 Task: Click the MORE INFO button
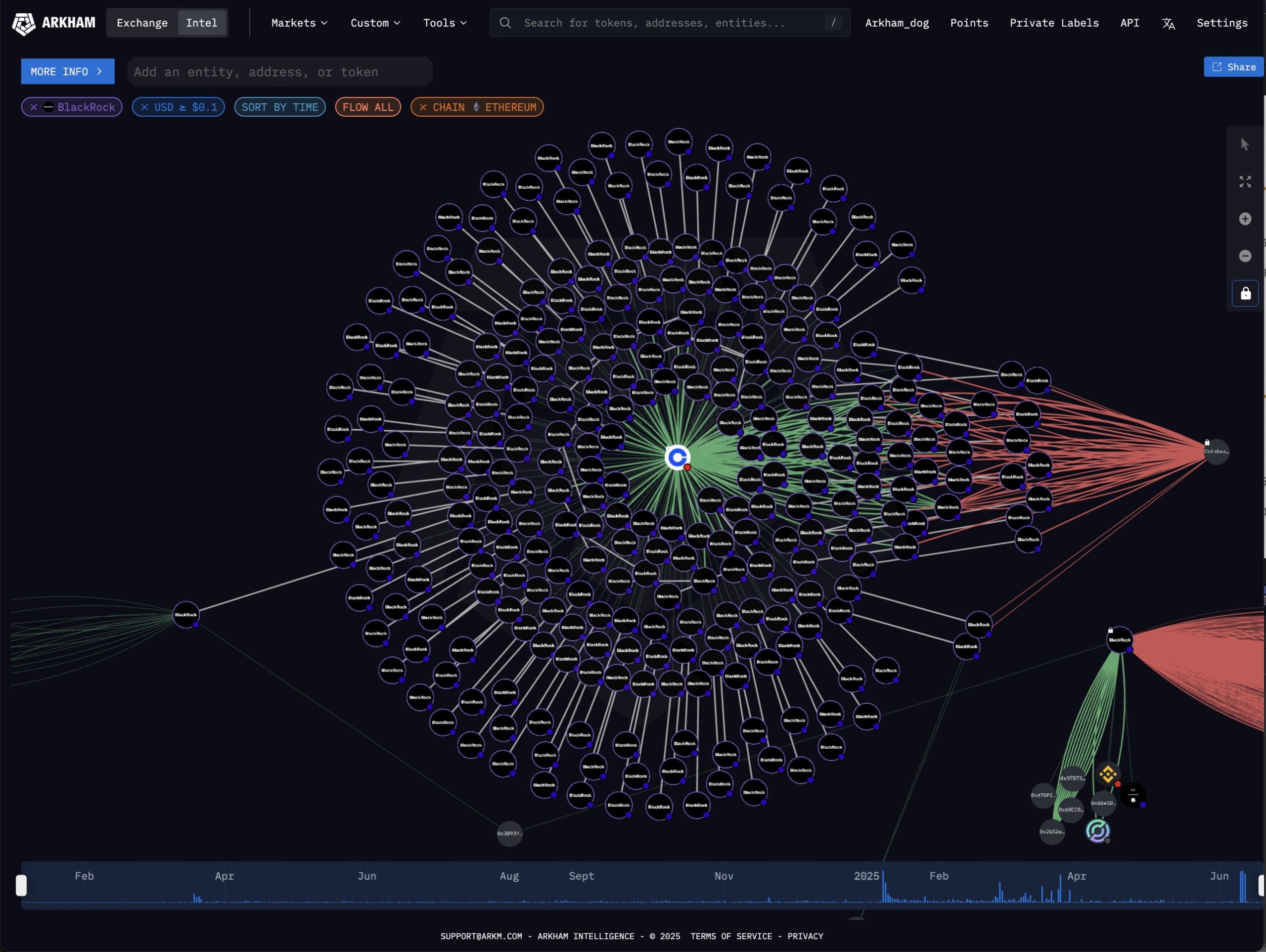click(x=68, y=72)
